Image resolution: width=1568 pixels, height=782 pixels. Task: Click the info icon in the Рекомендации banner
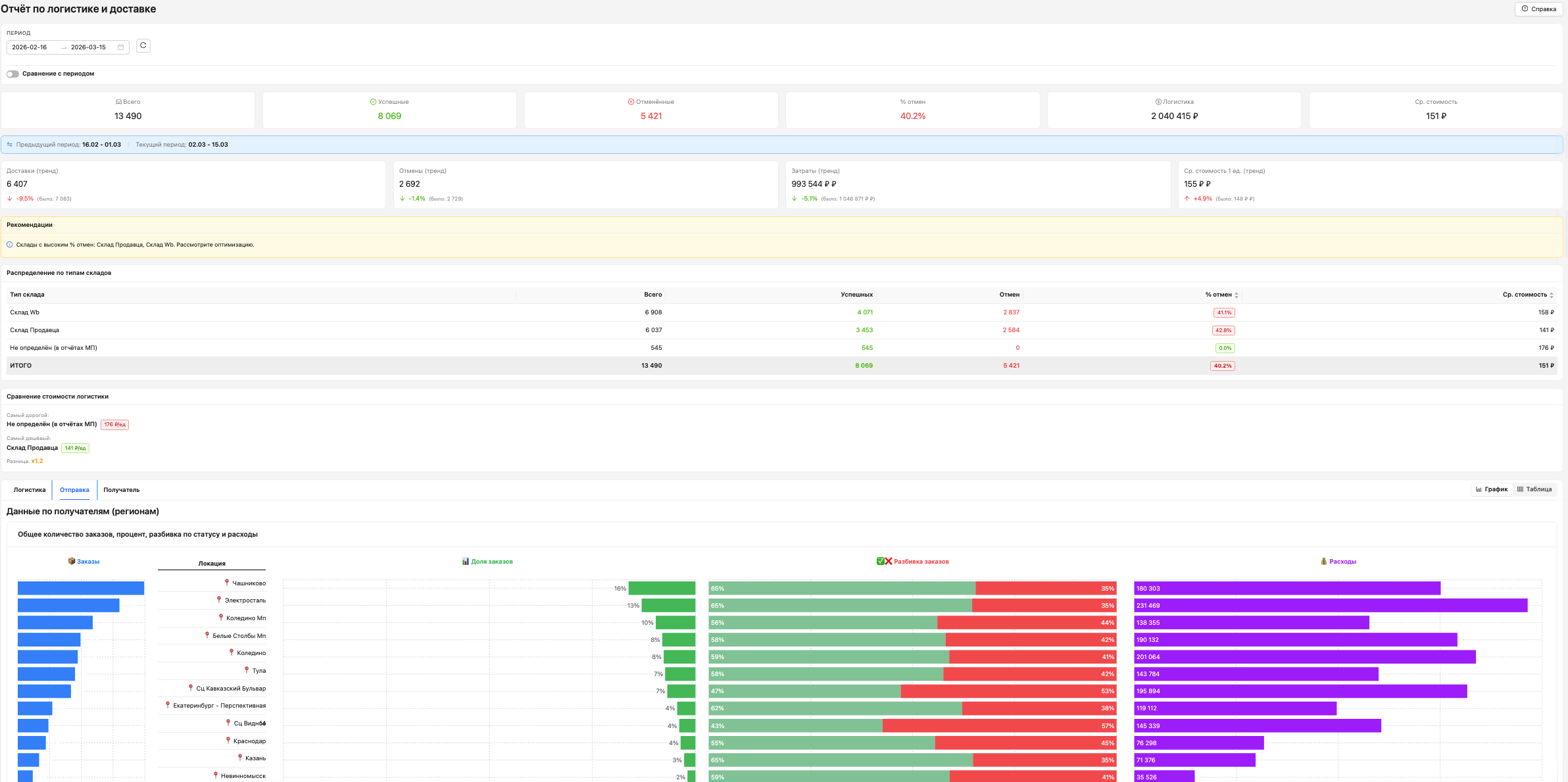coord(10,245)
